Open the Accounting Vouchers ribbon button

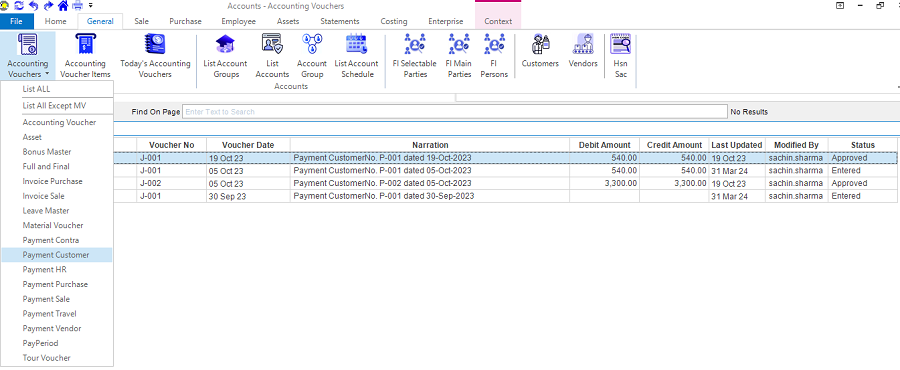click(x=28, y=55)
